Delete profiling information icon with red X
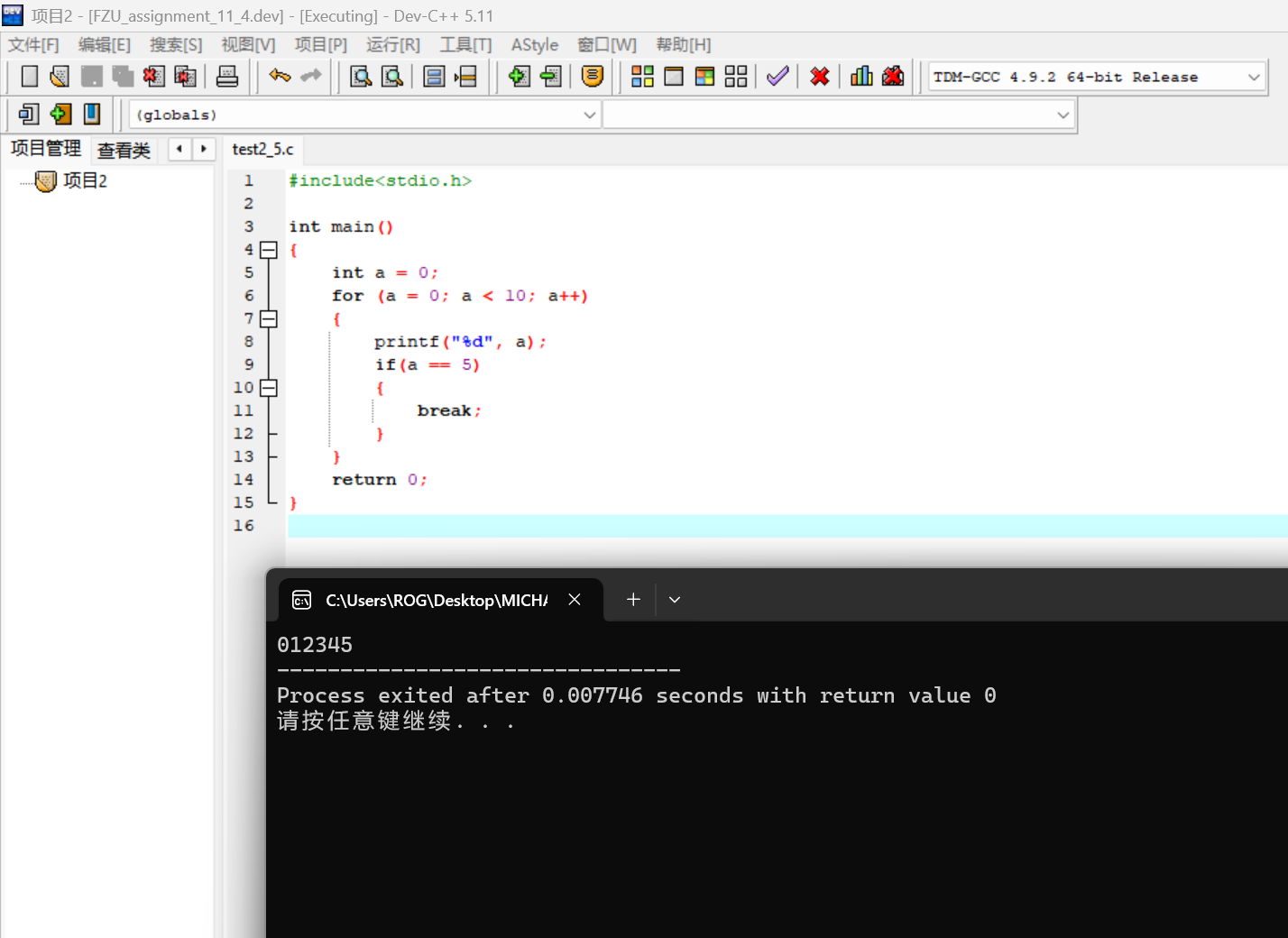 (x=893, y=77)
